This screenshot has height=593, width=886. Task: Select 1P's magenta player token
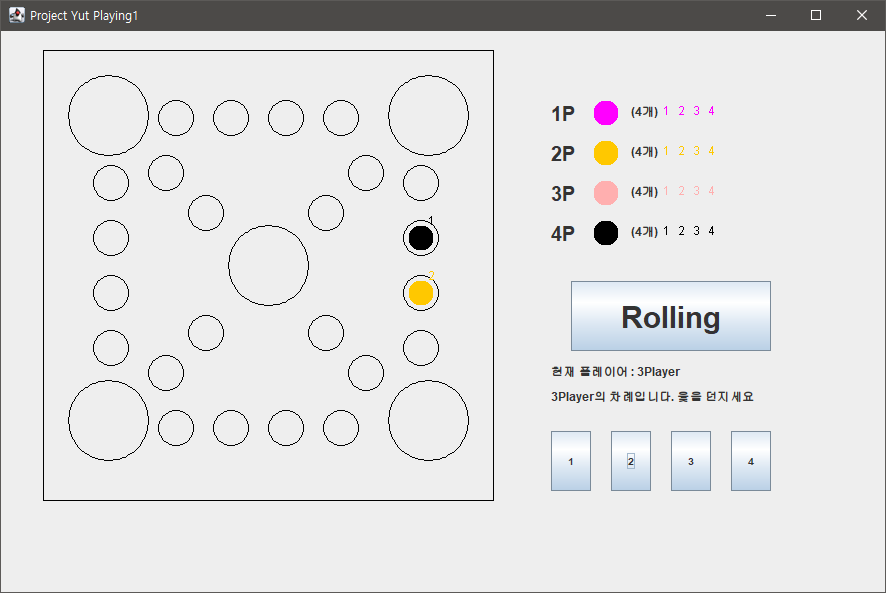[605, 113]
